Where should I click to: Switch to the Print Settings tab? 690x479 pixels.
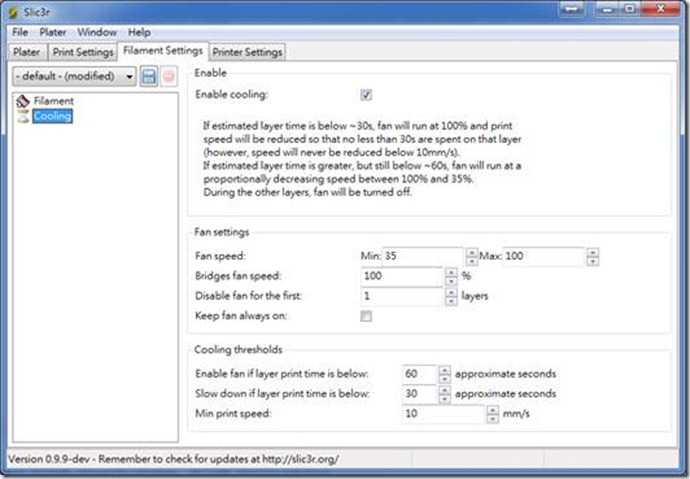[x=83, y=52]
